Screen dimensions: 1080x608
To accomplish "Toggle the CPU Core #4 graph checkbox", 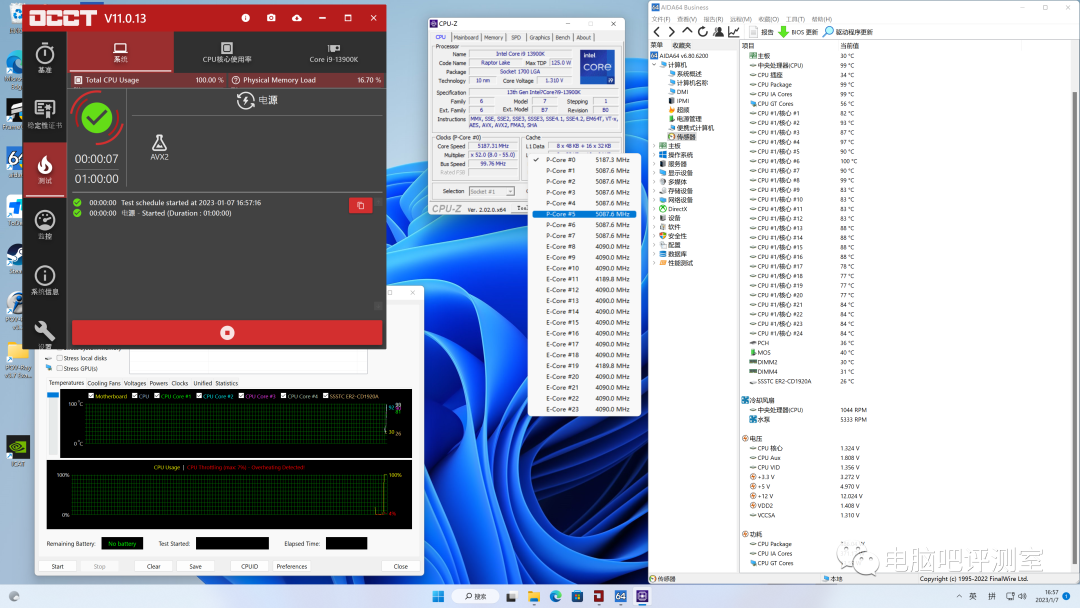I will coord(283,396).
